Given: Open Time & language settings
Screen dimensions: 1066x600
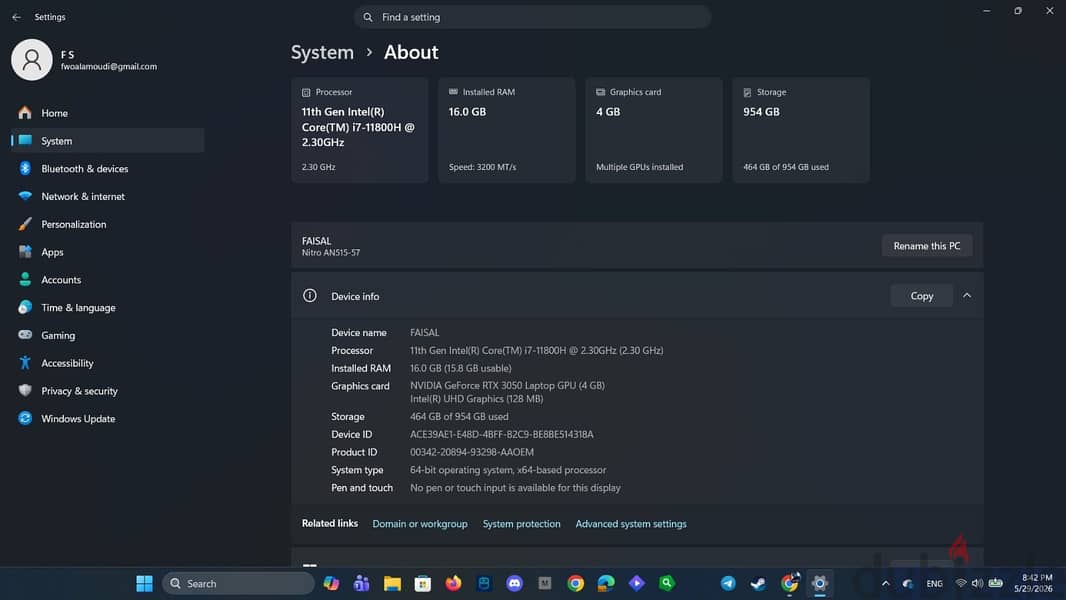Looking at the screenshot, I should click(x=107, y=308).
